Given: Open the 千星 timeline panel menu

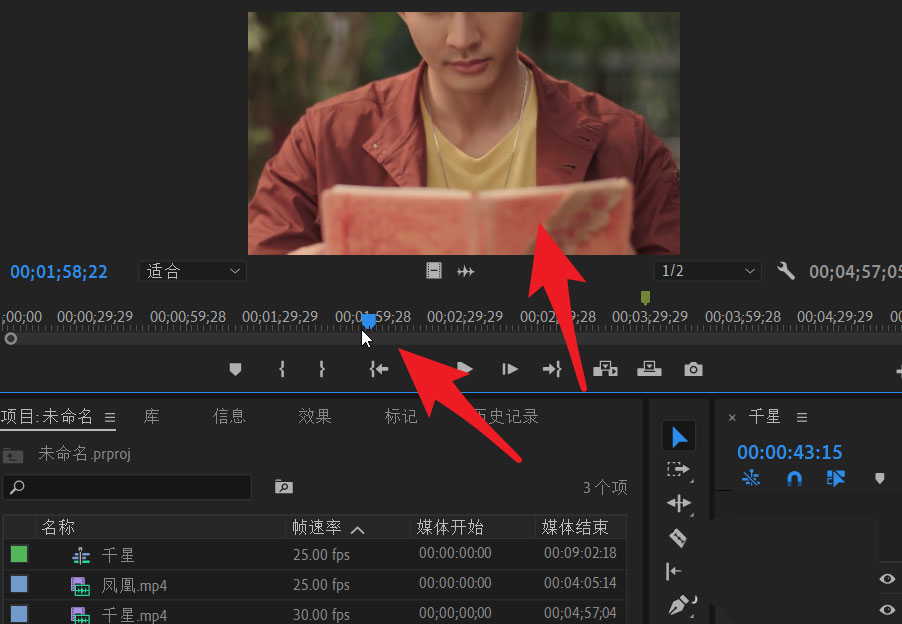Looking at the screenshot, I should click(x=802, y=418).
